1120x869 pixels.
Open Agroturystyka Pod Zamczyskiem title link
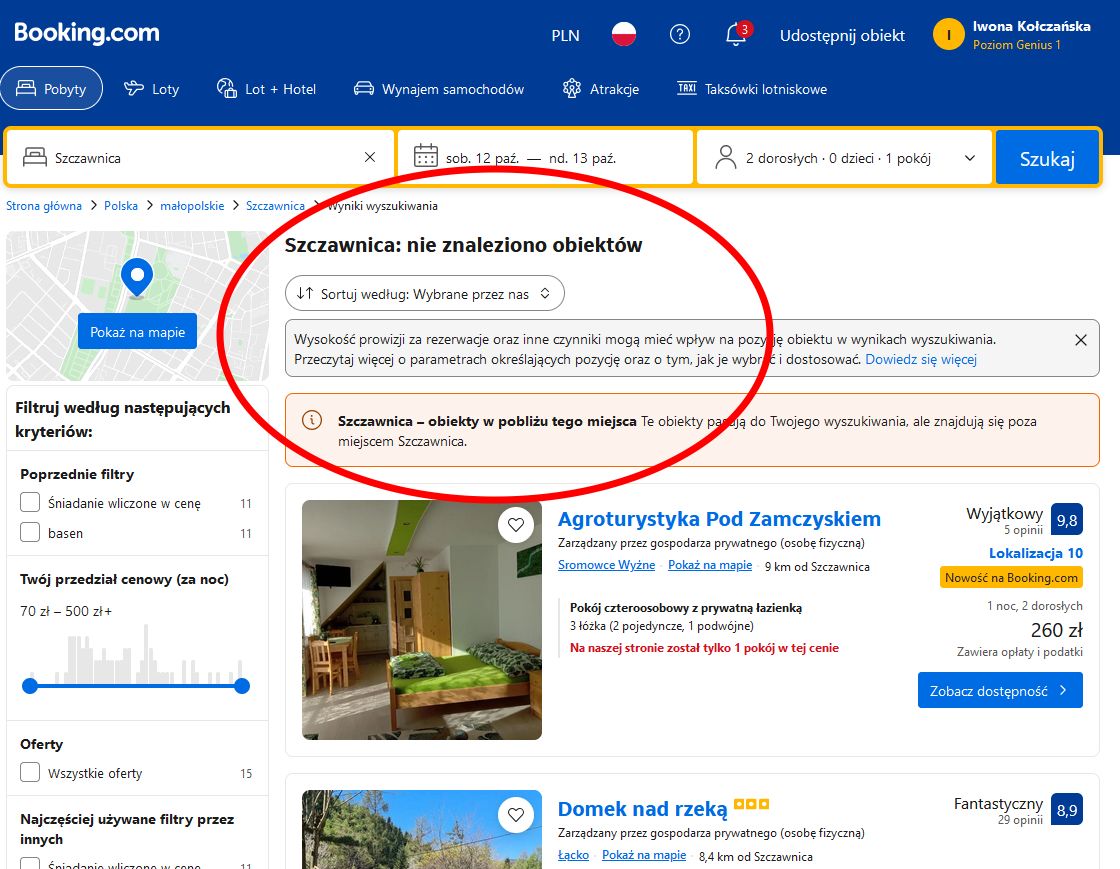(719, 518)
